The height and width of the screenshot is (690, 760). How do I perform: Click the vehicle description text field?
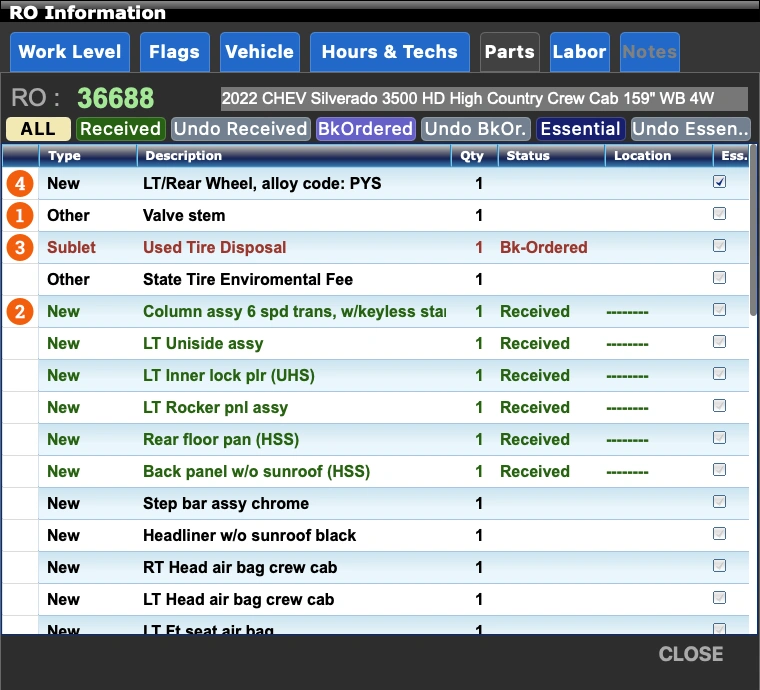(483, 99)
